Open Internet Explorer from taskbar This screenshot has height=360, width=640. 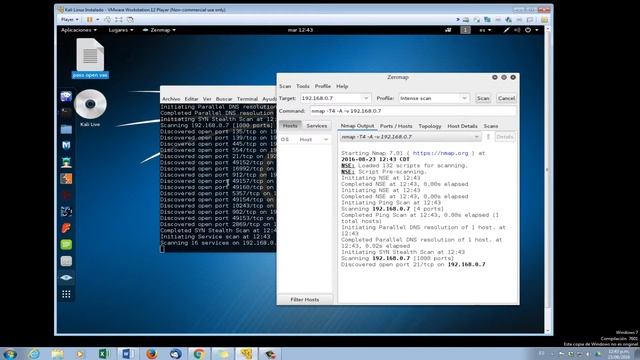tap(34, 353)
